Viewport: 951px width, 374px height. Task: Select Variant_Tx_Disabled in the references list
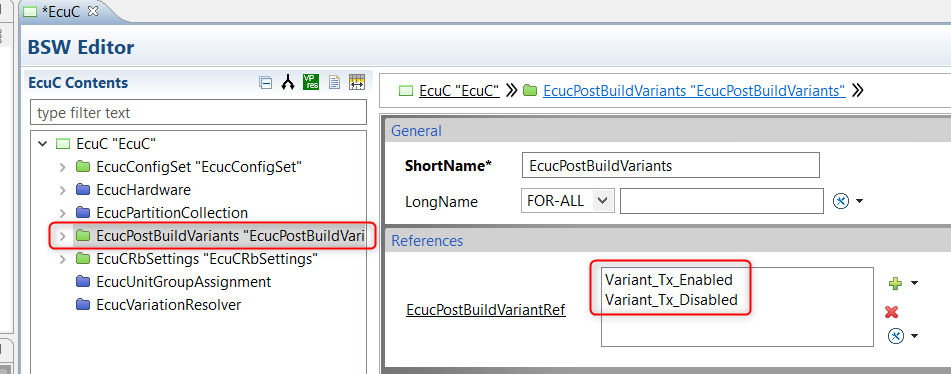click(671, 299)
